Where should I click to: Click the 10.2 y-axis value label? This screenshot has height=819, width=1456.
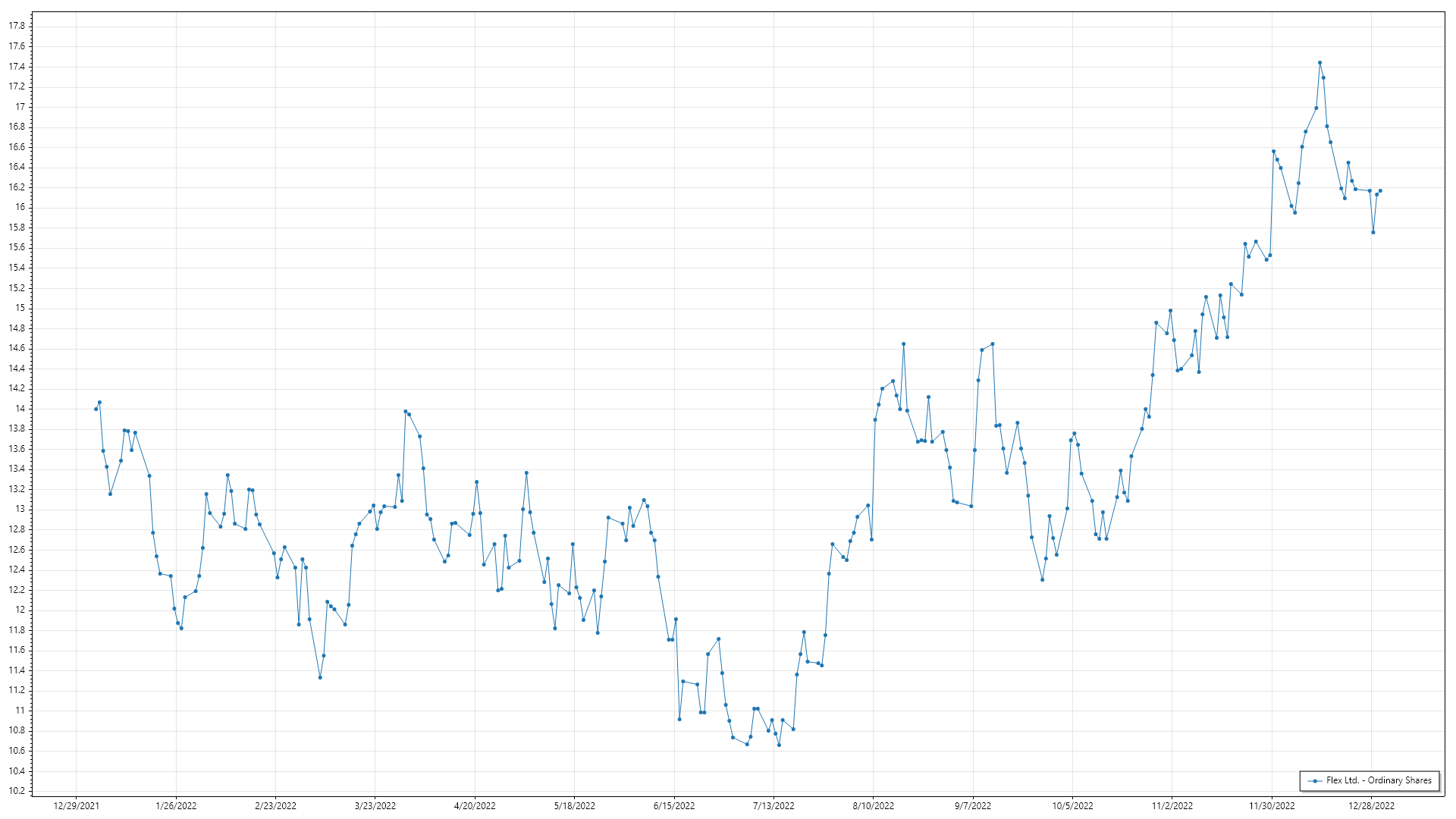click(x=17, y=791)
